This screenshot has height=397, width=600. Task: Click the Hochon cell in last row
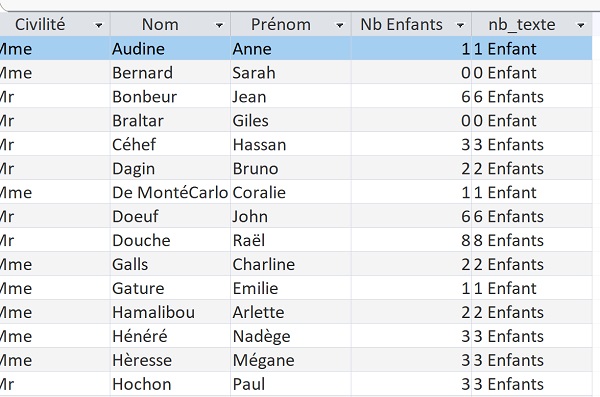(x=170, y=384)
